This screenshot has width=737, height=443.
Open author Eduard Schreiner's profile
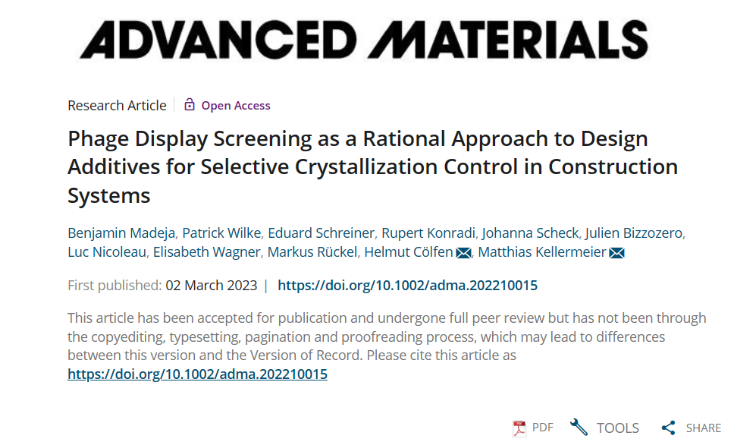click(321, 233)
